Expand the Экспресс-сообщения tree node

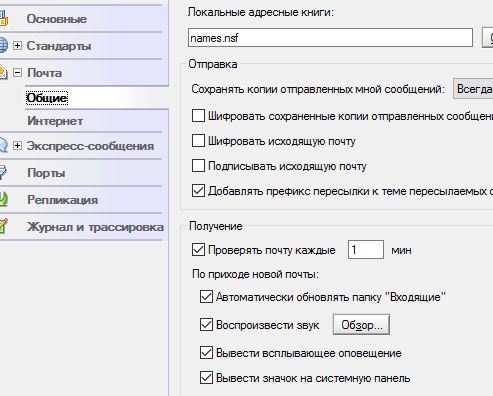17,145
